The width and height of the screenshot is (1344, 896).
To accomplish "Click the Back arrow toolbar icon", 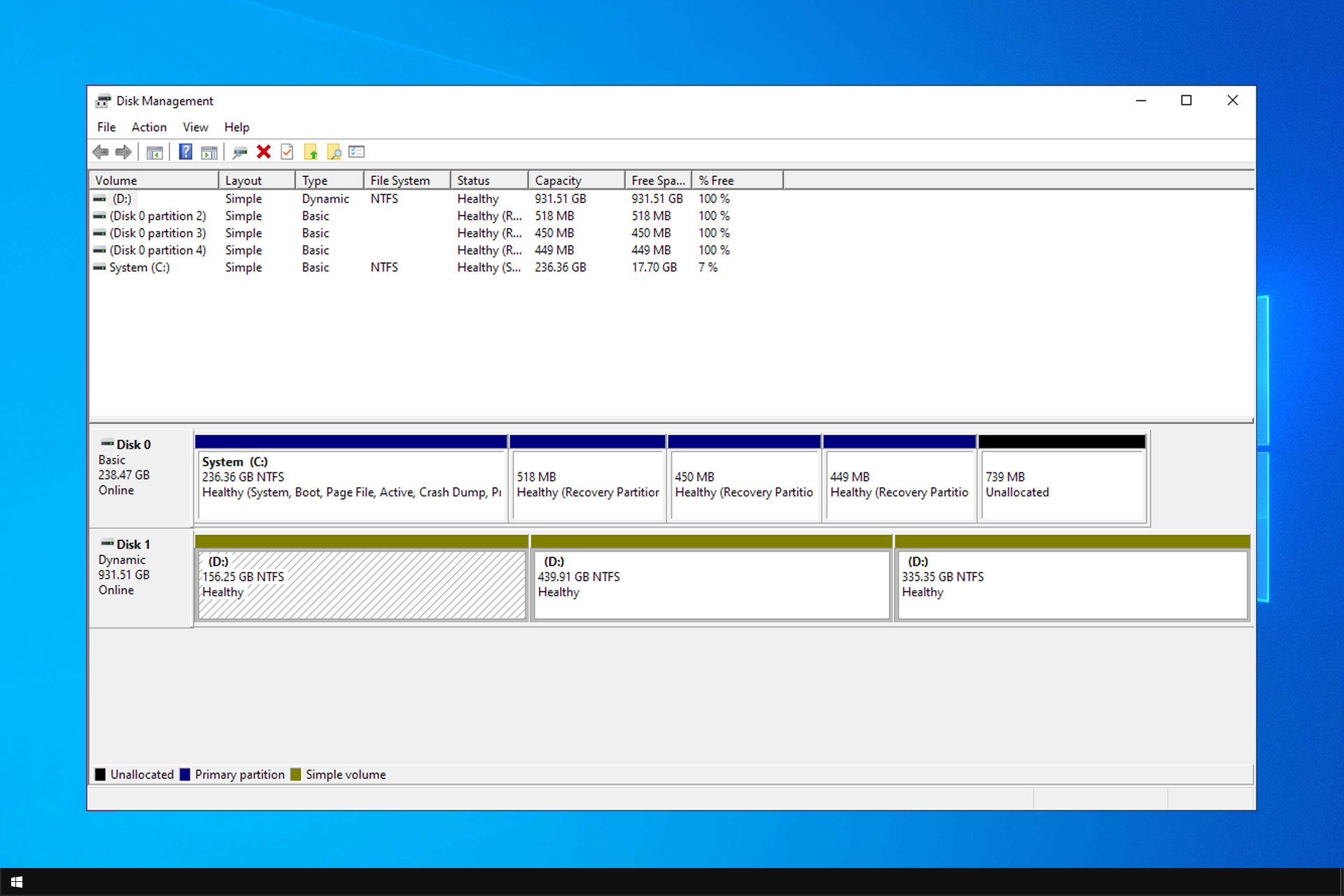I will (x=101, y=152).
